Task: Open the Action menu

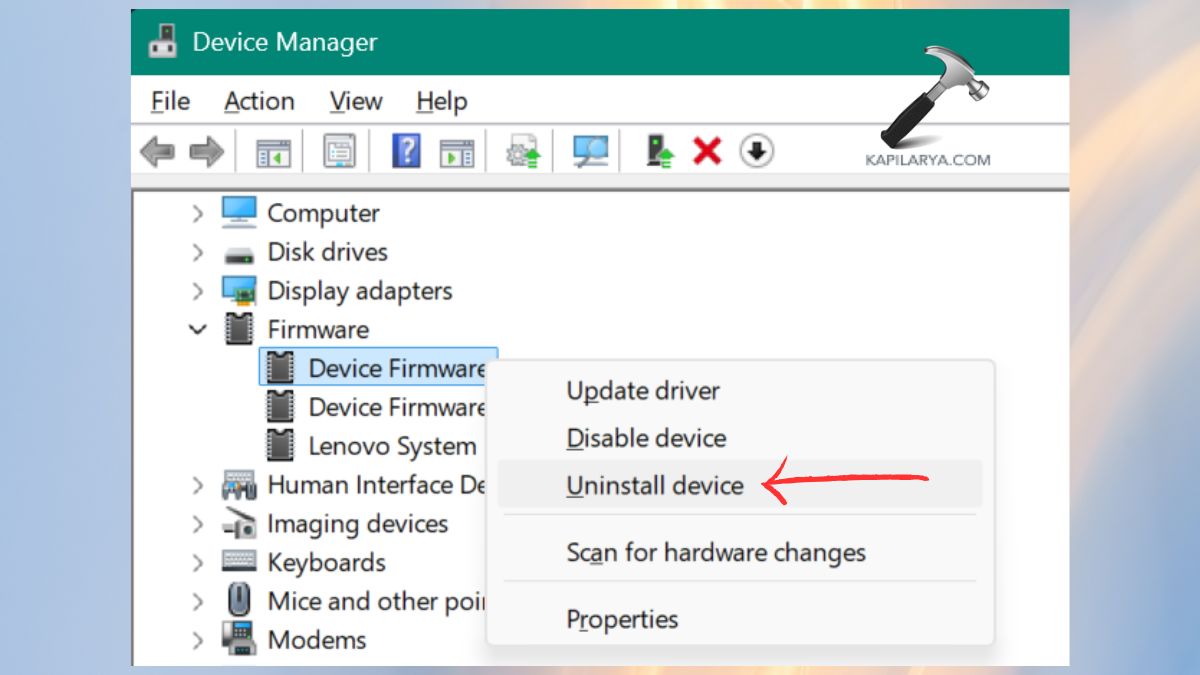Action: tap(259, 101)
